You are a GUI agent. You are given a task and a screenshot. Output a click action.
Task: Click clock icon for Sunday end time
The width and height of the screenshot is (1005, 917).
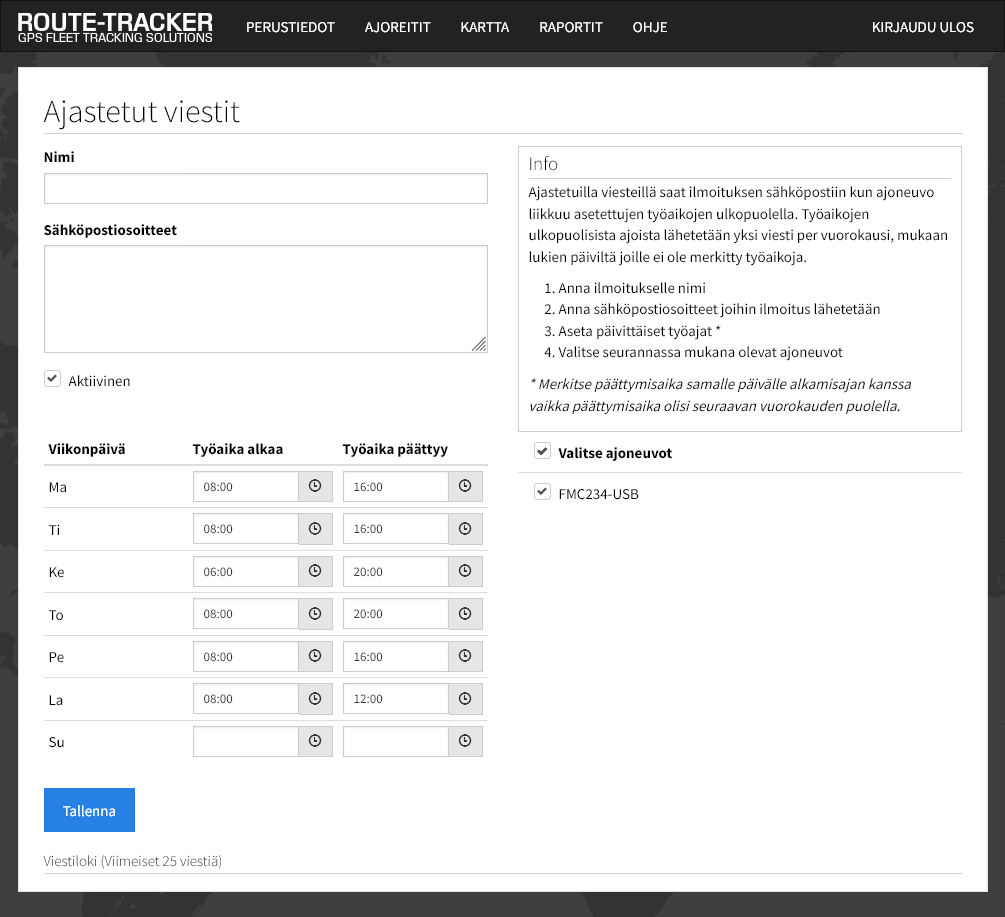pos(465,742)
